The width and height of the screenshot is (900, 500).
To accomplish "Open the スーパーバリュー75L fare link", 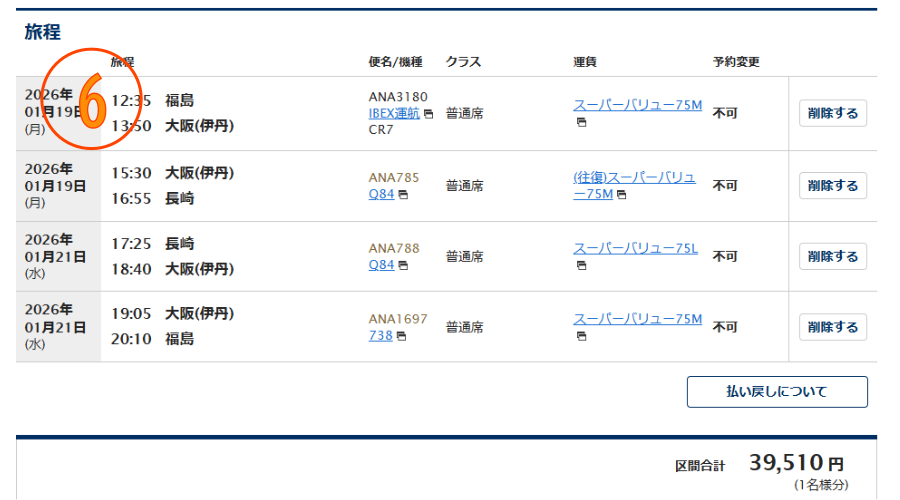I will [x=635, y=248].
